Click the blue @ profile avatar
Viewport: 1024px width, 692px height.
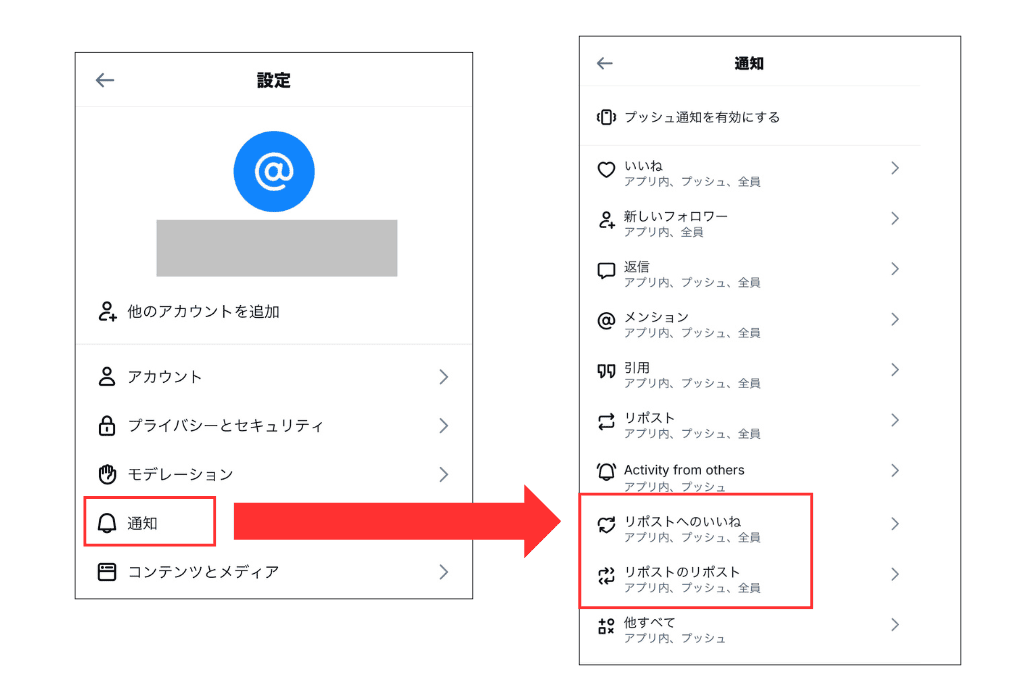[274, 172]
